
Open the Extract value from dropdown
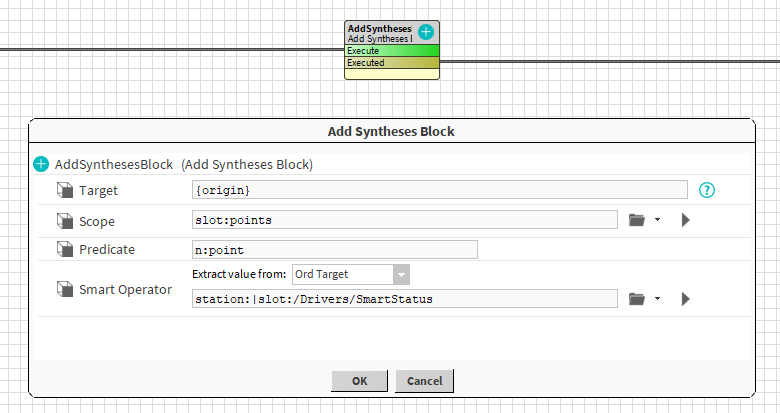click(401, 274)
